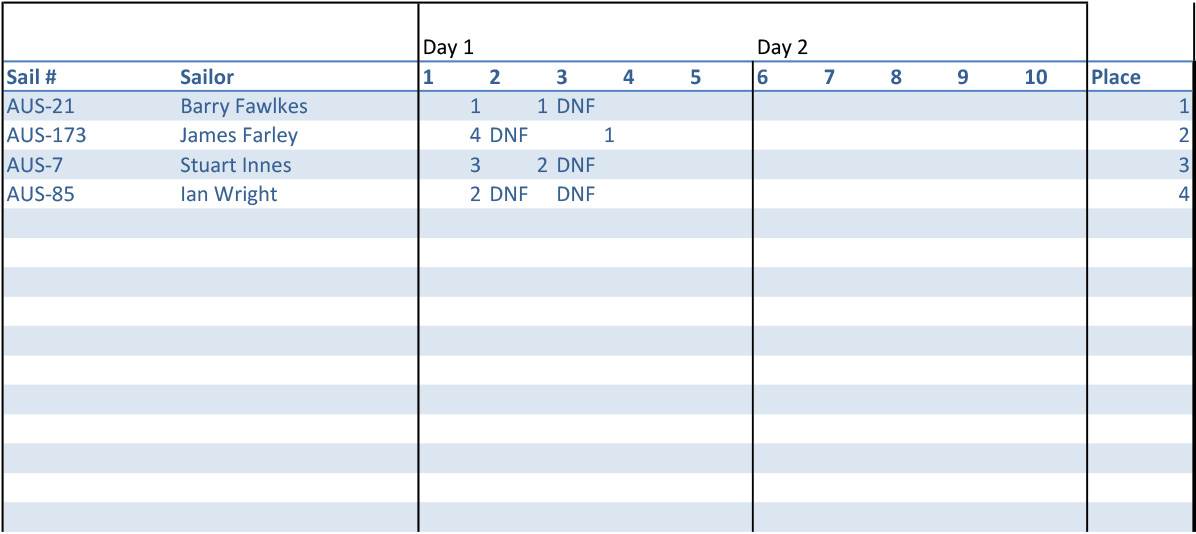This screenshot has width=1196, height=534.
Task: Click the Sailor column header
Action: 207,77
